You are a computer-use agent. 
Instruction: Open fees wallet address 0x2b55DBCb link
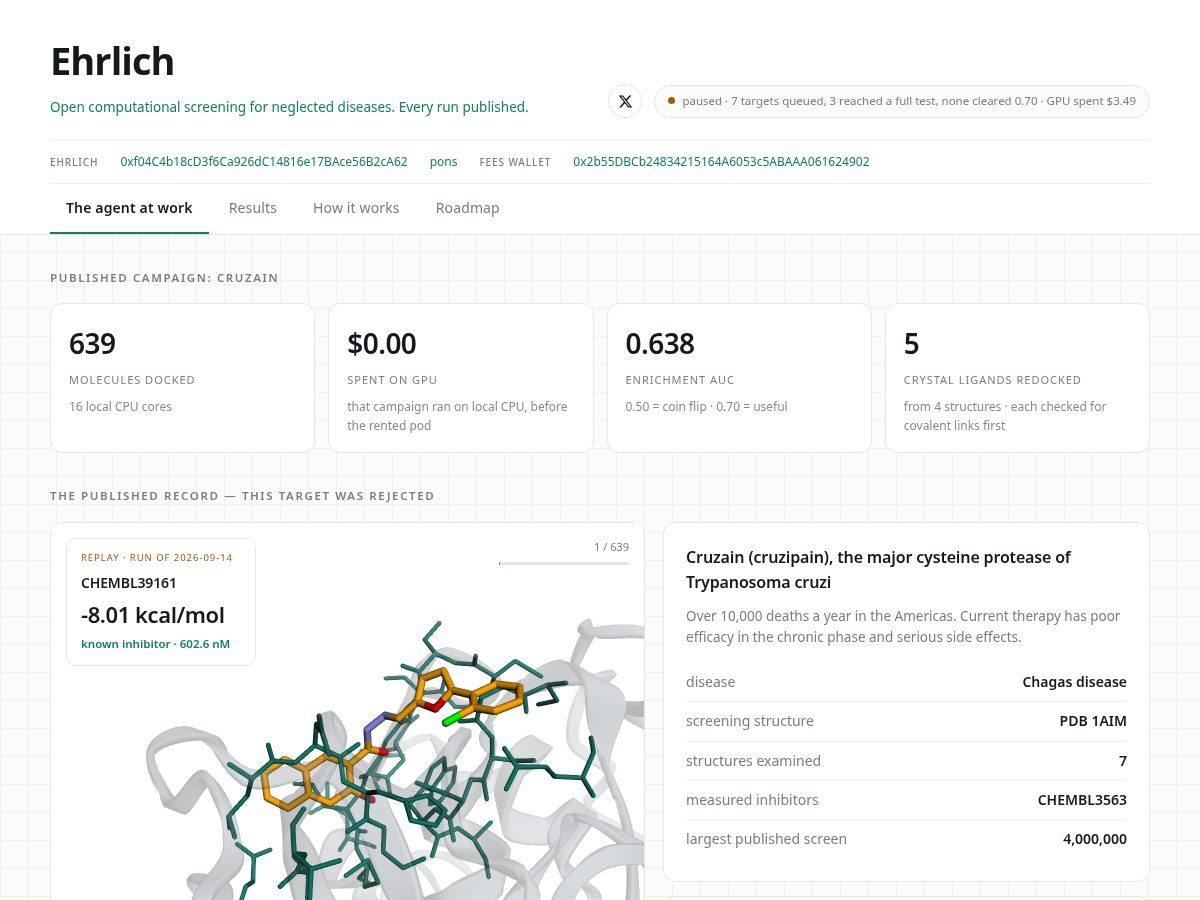721,162
